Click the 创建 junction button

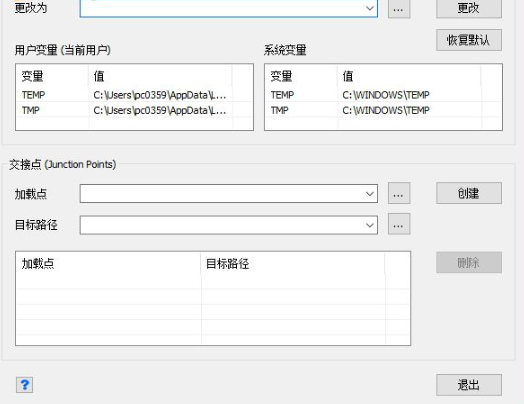tap(469, 193)
